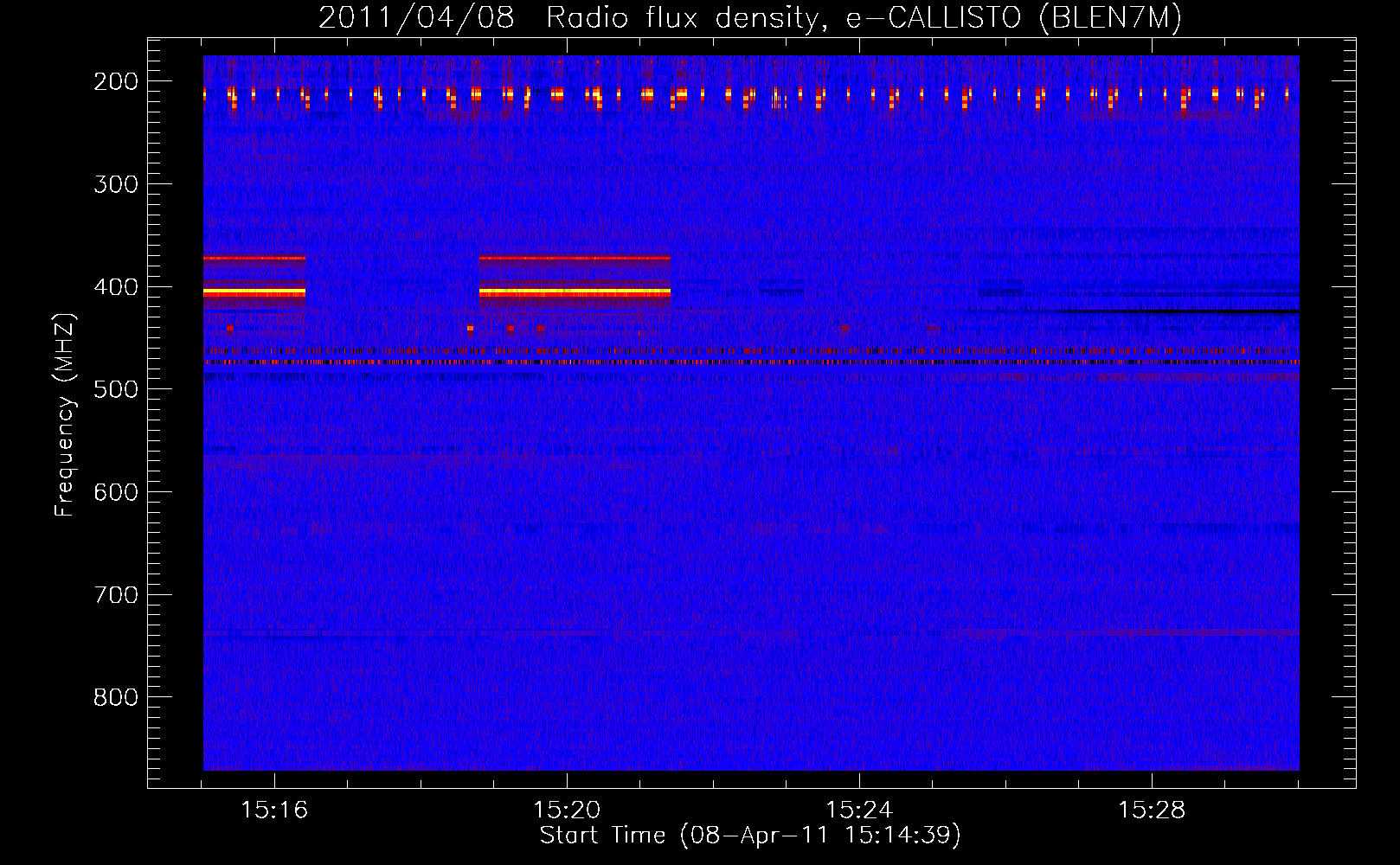Click the 300 frequency tick label
Screen dimensions: 1400x865
click(116, 184)
